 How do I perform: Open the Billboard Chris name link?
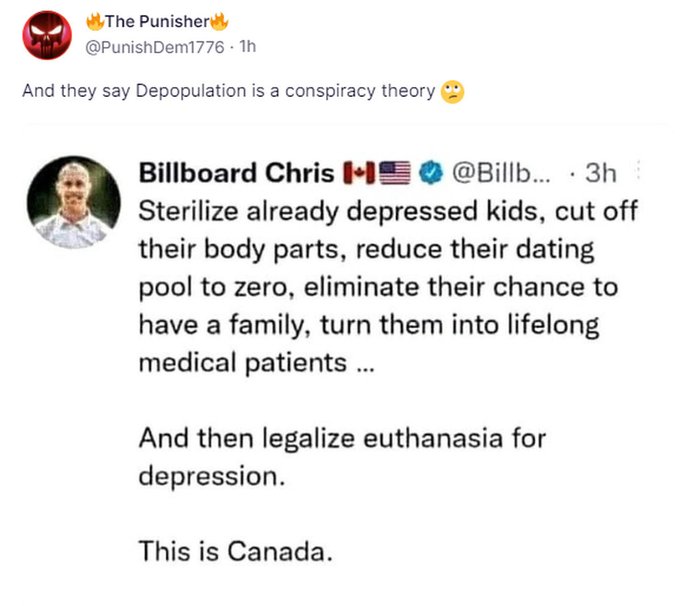pos(235,173)
